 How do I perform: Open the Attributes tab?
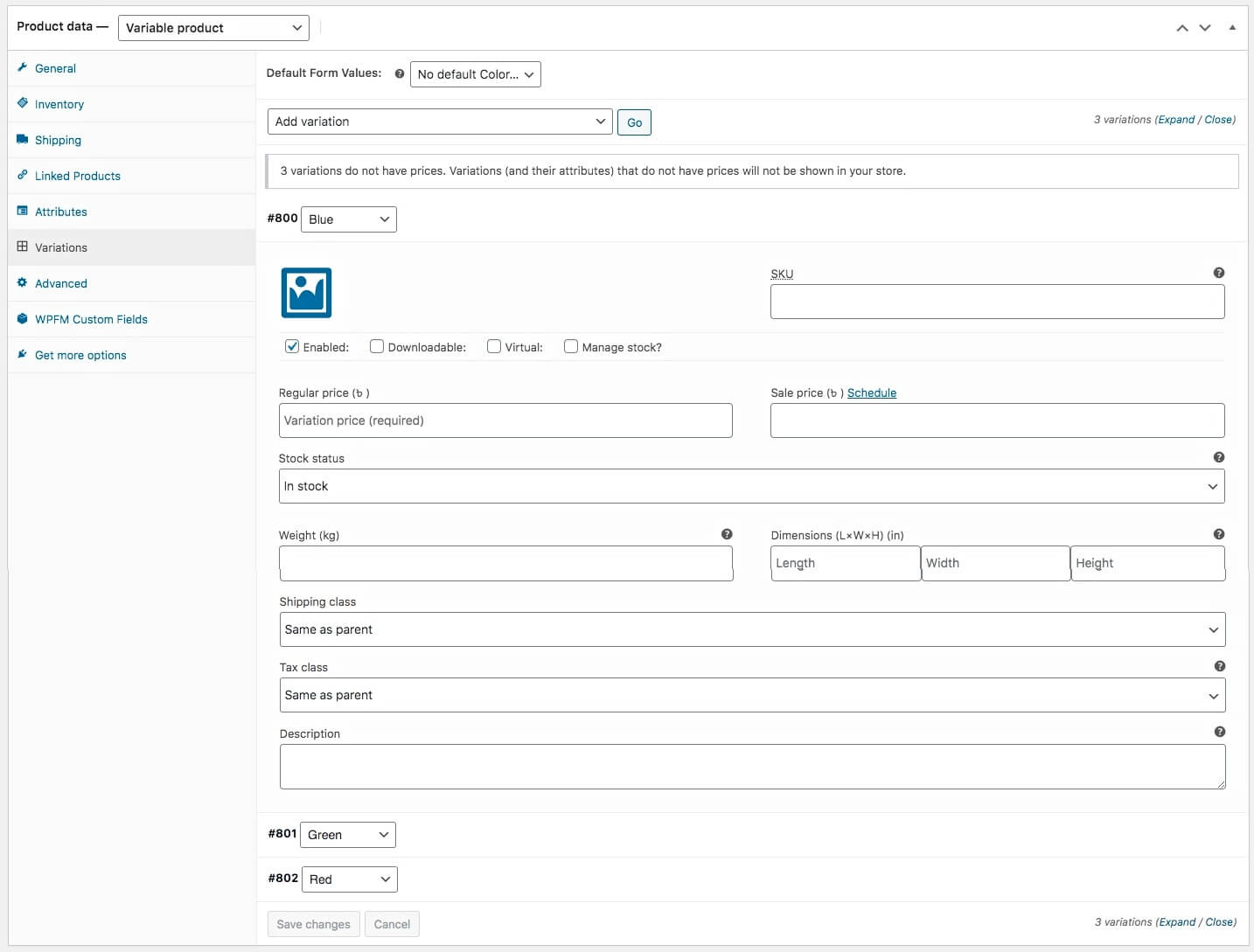[x=61, y=212]
